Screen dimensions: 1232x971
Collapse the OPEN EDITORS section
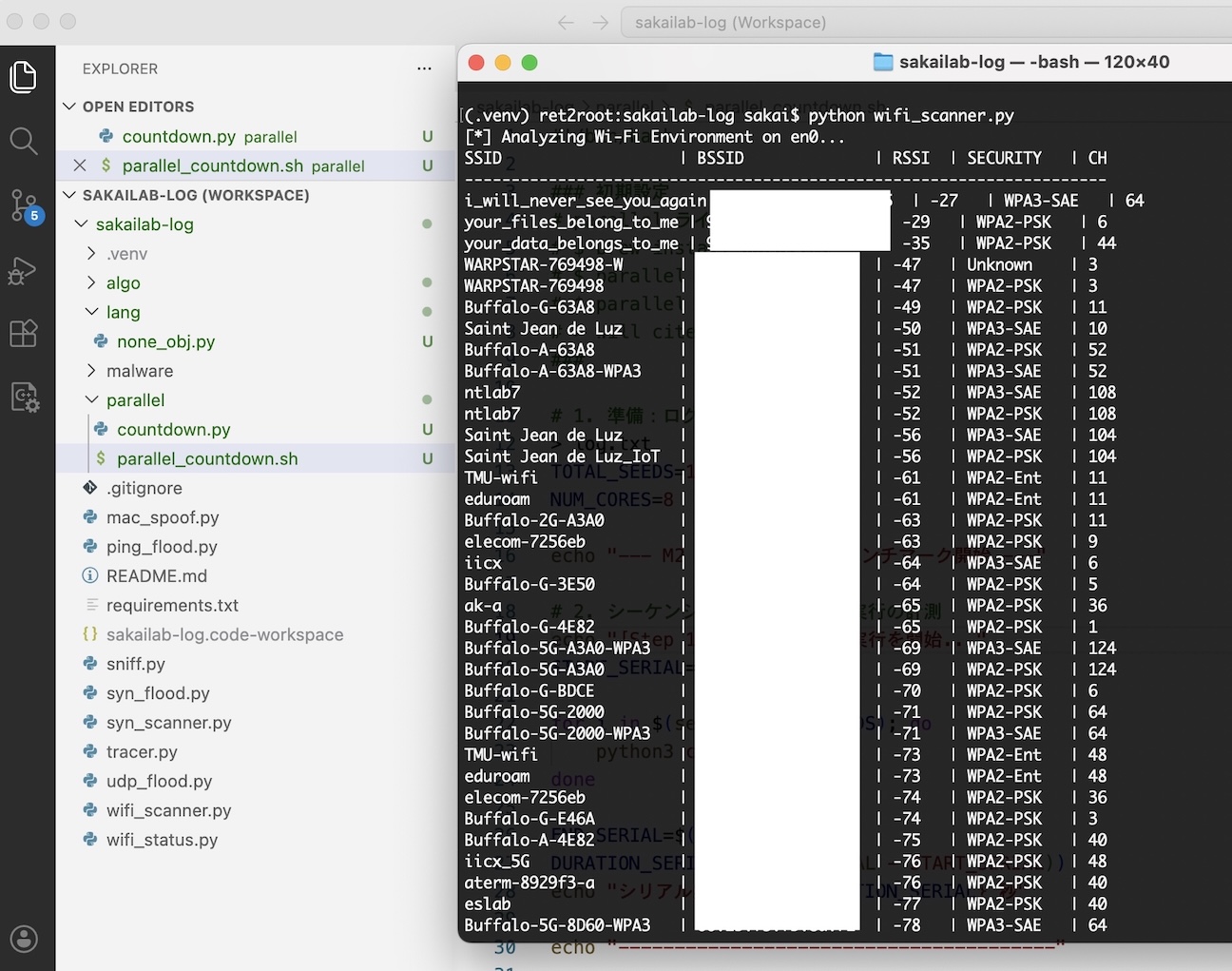tap(69, 107)
